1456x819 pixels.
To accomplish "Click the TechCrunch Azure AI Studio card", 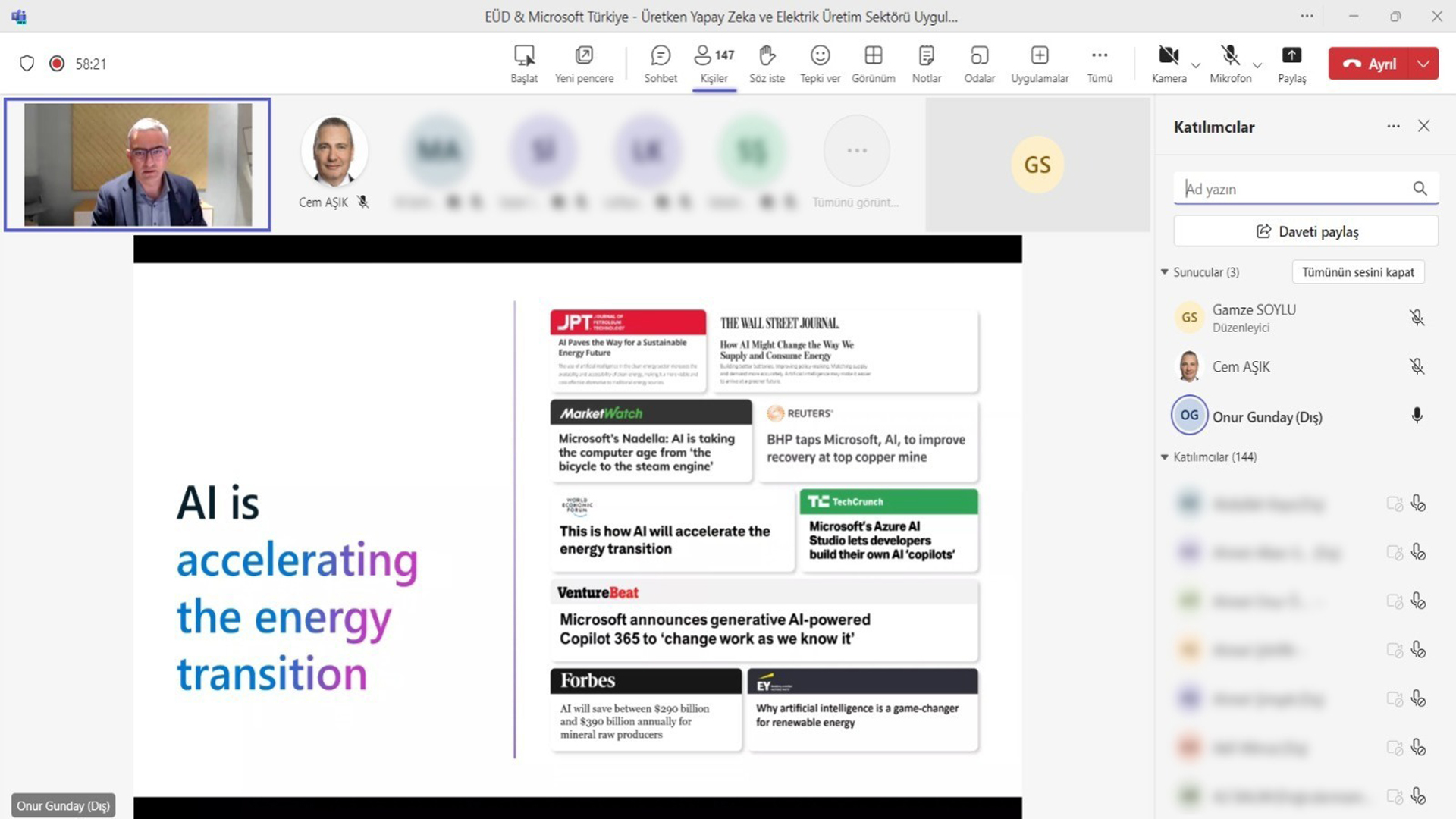I will [x=888, y=529].
